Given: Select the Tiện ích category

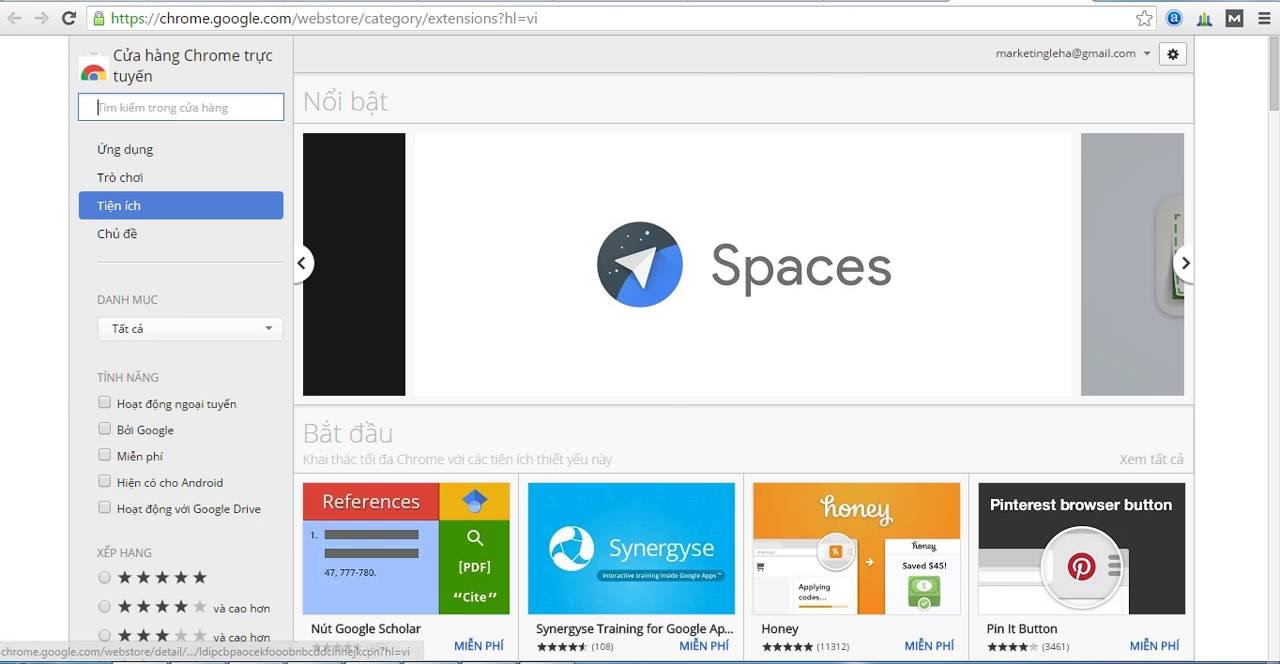Looking at the screenshot, I should click(181, 205).
